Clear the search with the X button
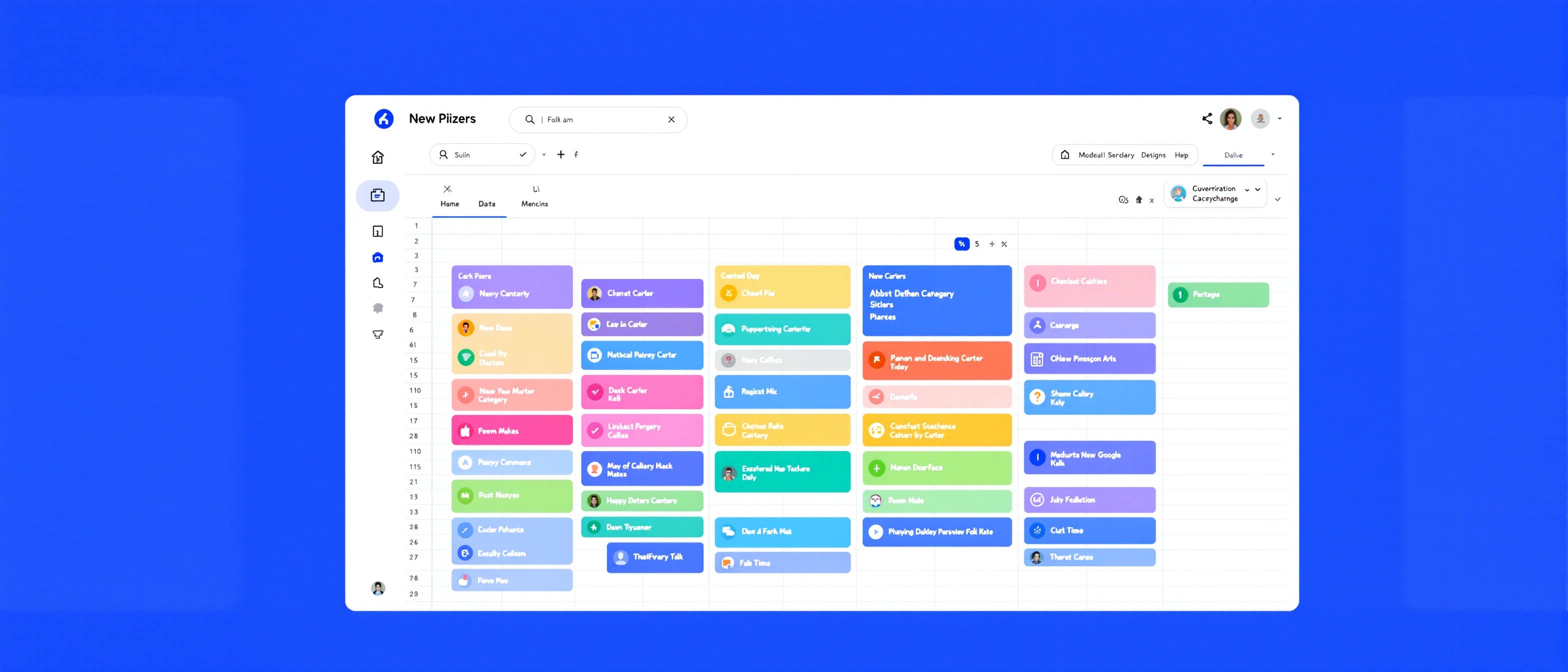The height and width of the screenshot is (672, 1568). 671,119
